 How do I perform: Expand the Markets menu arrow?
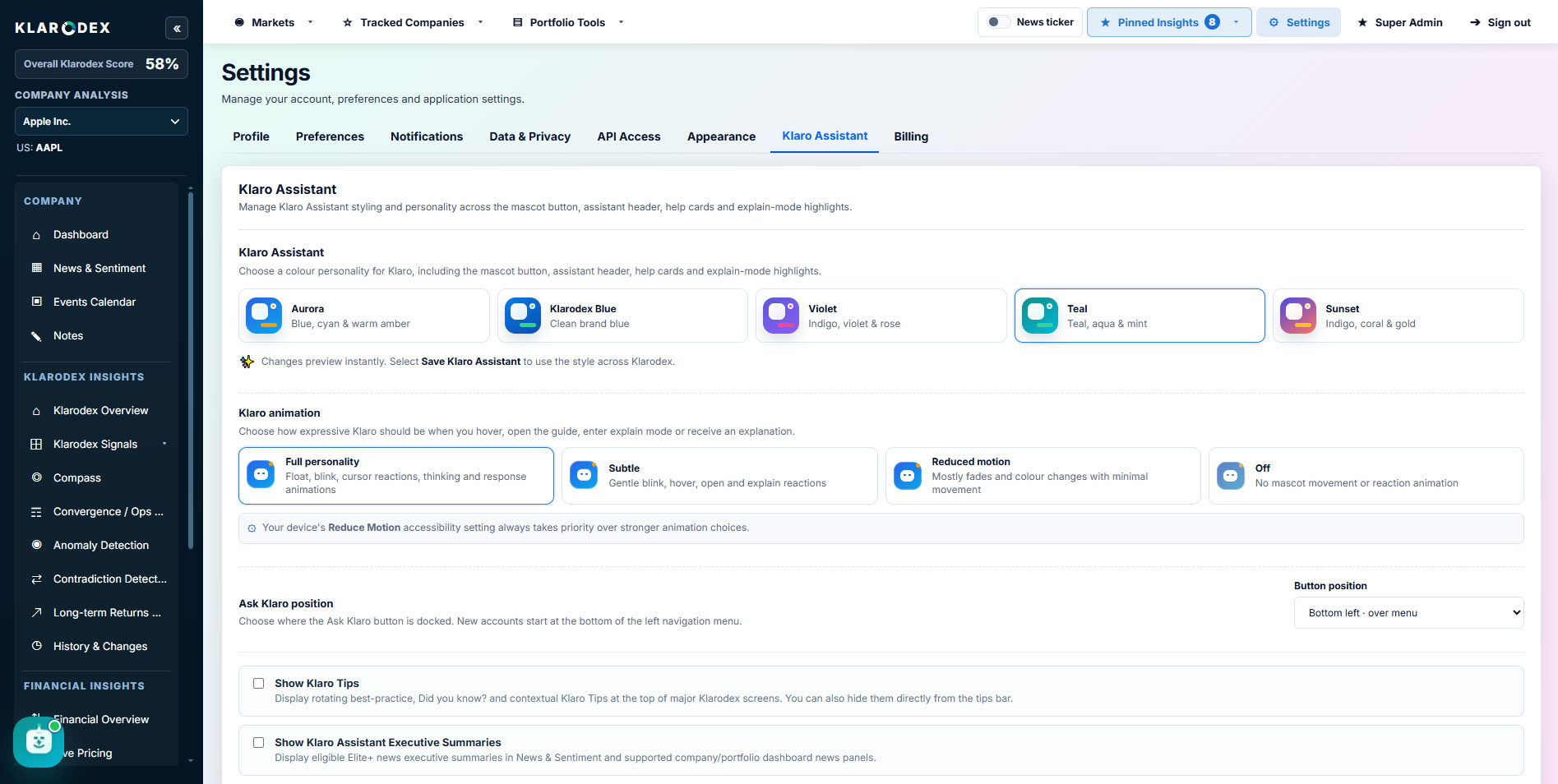point(310,22)
